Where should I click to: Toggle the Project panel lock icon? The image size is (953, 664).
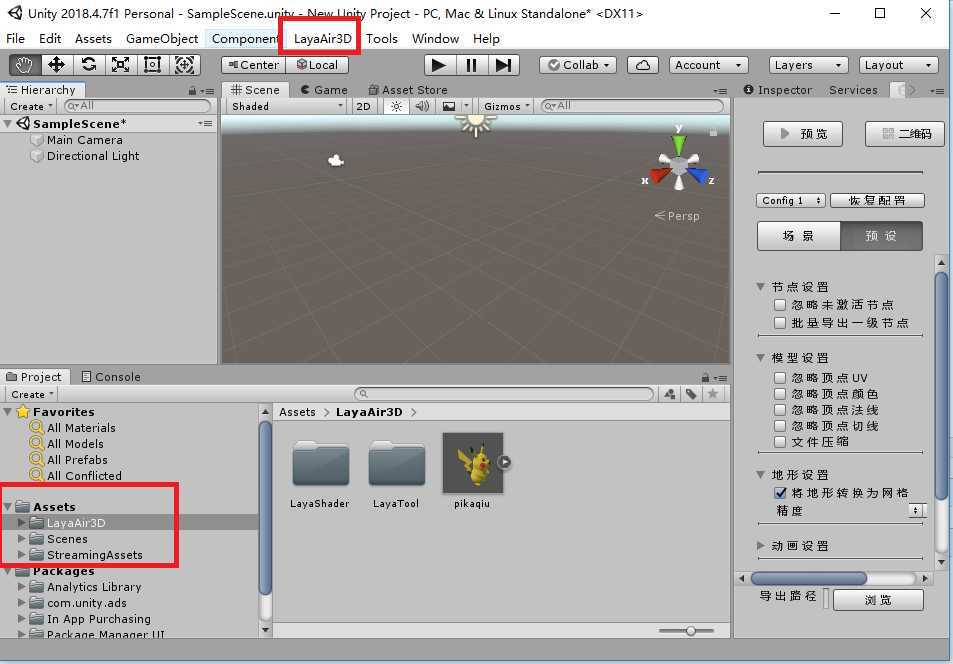point(705,378)
